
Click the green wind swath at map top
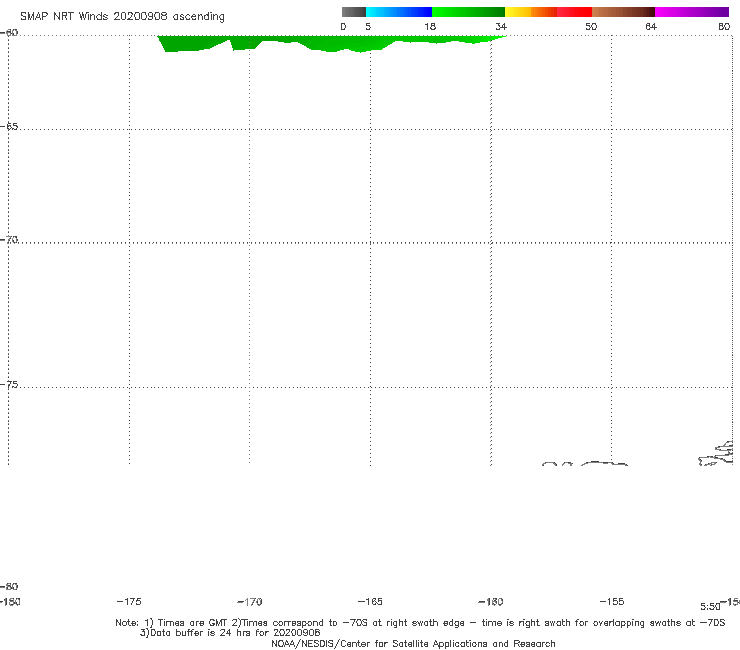330,43
